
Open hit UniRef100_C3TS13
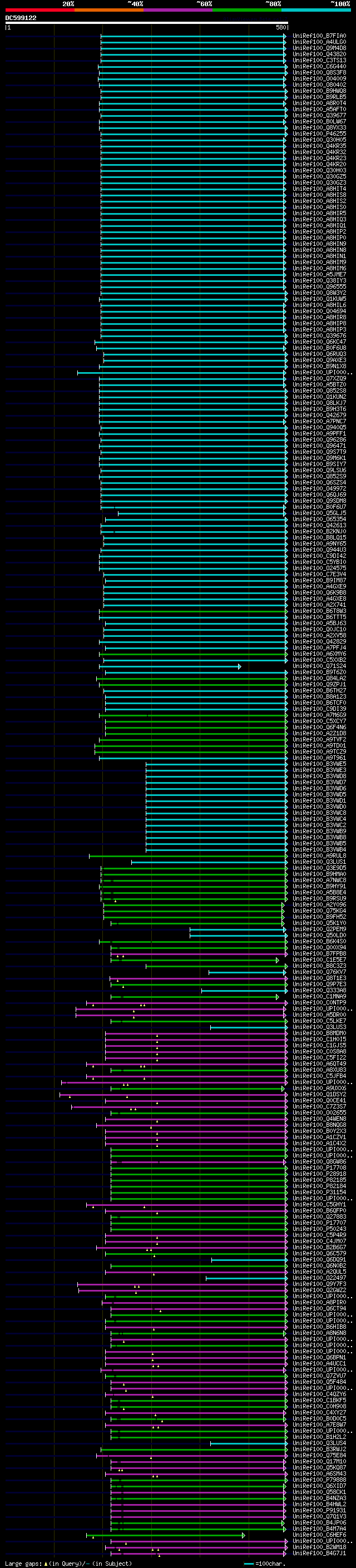[x=319, y=60]
